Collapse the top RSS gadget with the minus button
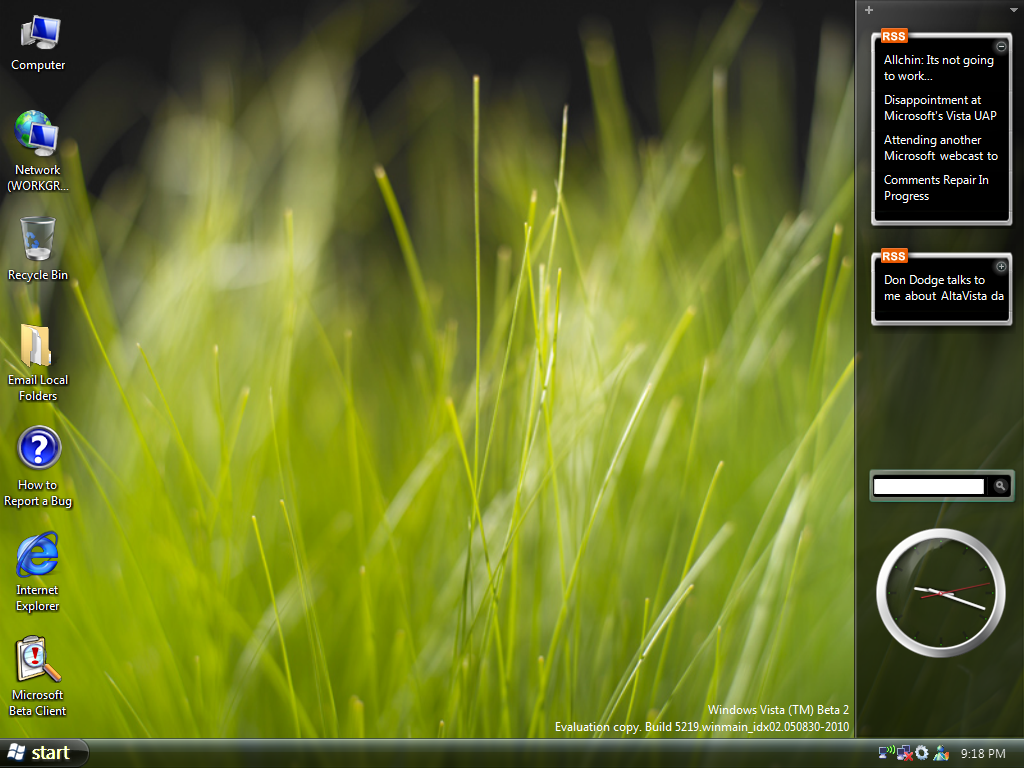The image size is (1024, 768). coord(1000,46)
